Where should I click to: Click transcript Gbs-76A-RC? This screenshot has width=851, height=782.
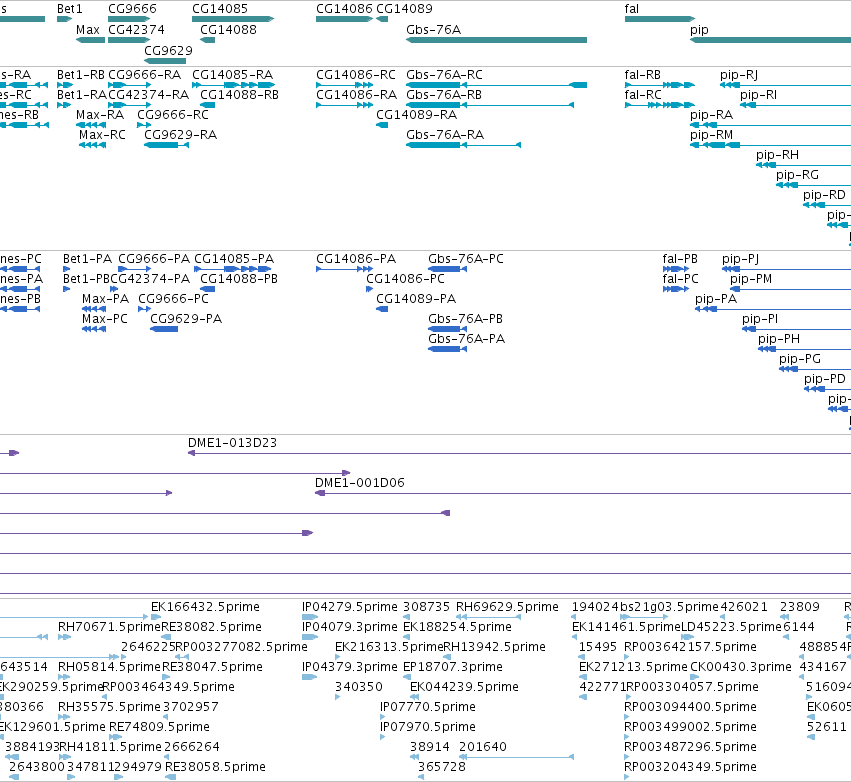pos(496,85)
